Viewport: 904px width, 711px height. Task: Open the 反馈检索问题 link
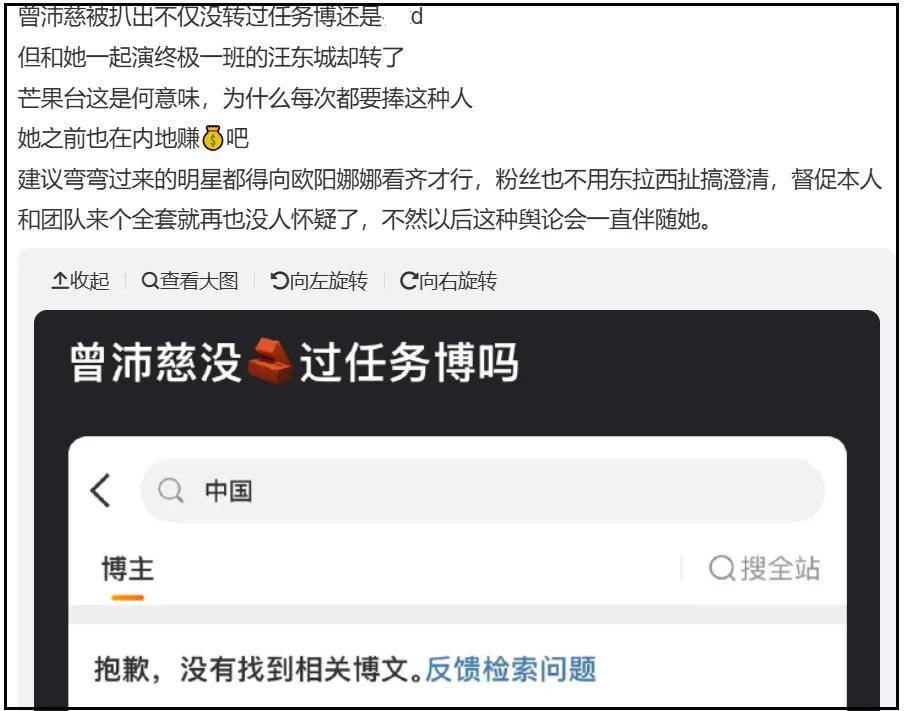pos(510,669)
